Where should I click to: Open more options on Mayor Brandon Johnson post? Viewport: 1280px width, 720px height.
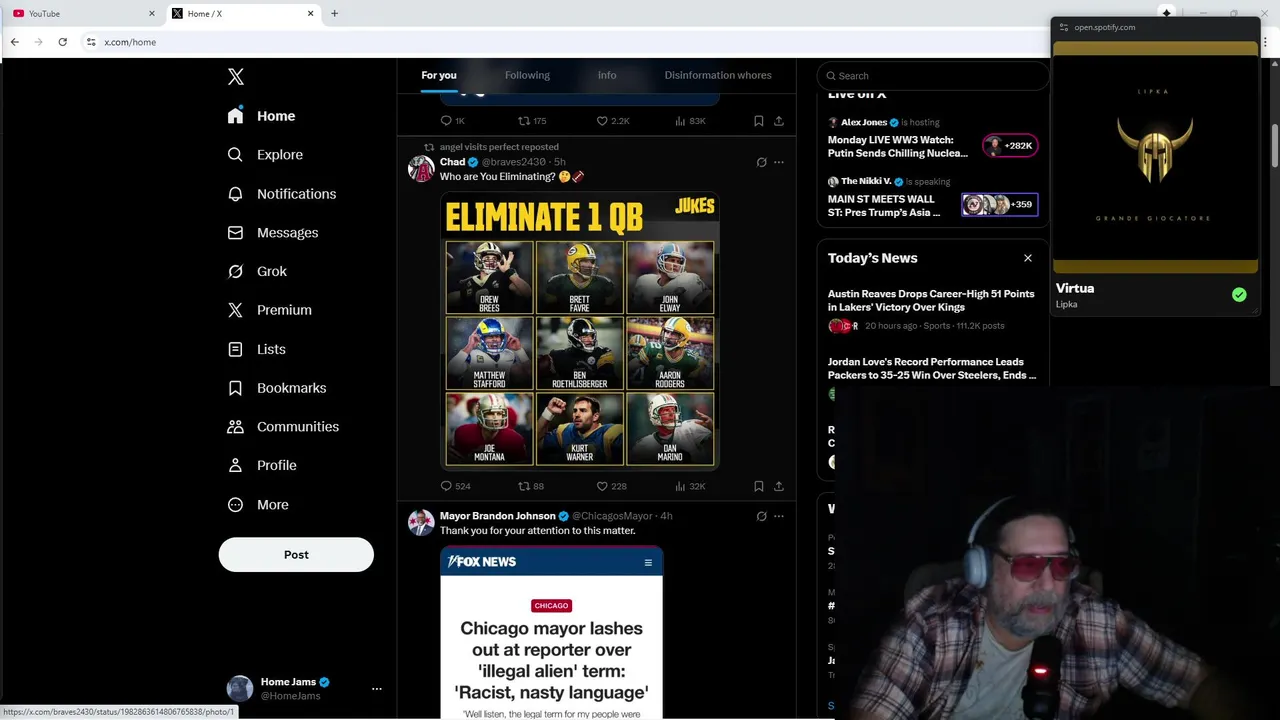779,516
